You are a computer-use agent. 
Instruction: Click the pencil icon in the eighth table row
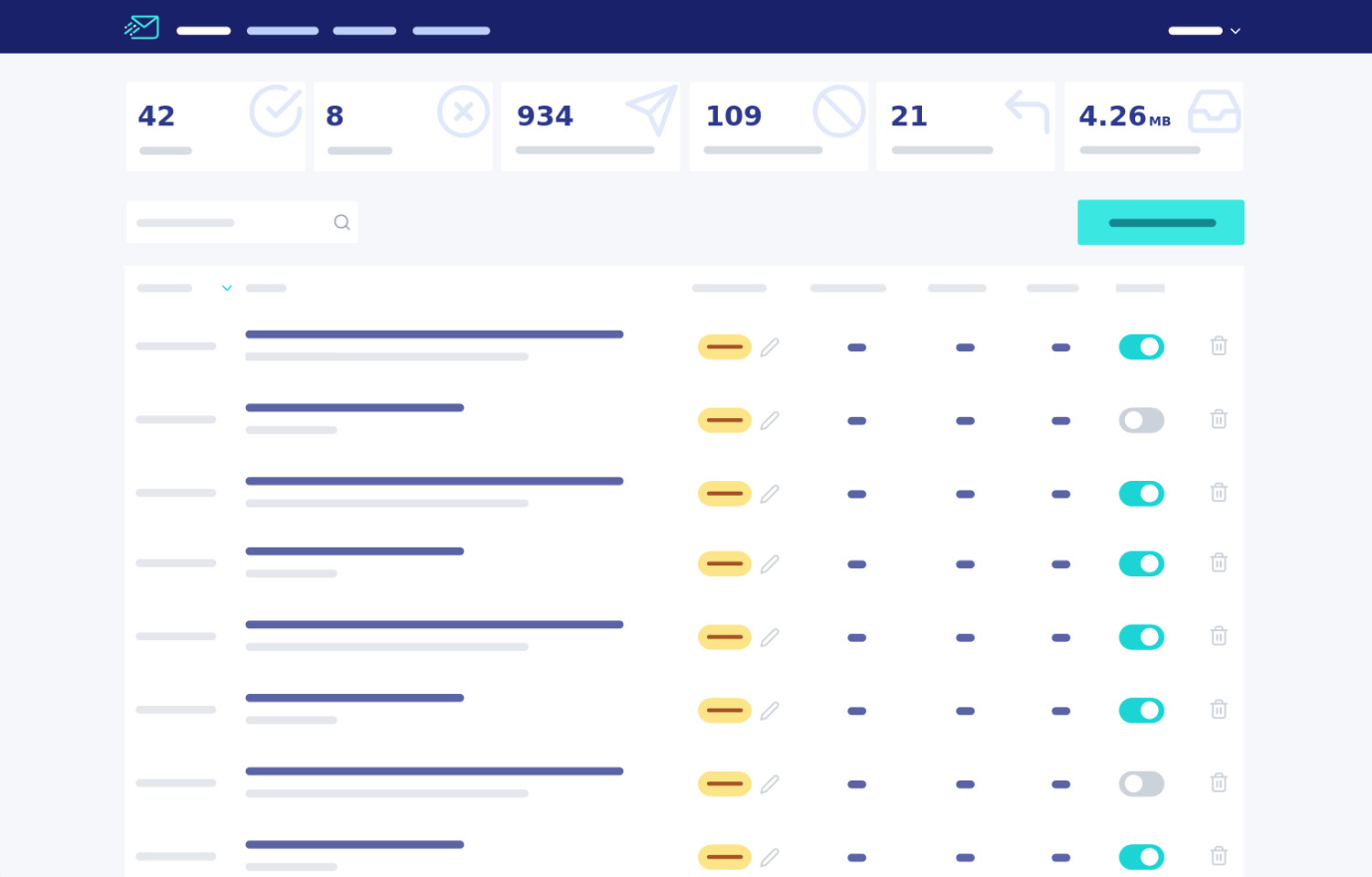770,857
